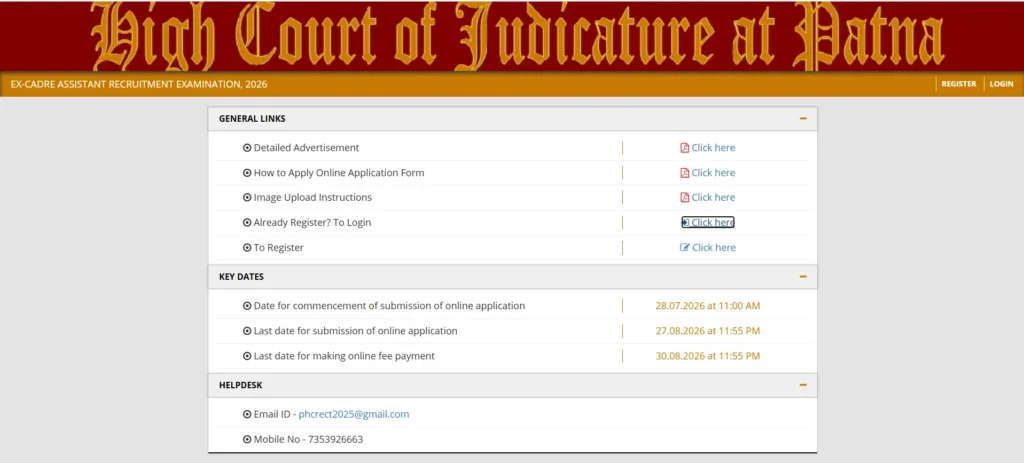Screen dimensions: 1024x463
Task: Click bullet icon beside Image Upload Instructions
Action: pos(247,197)
